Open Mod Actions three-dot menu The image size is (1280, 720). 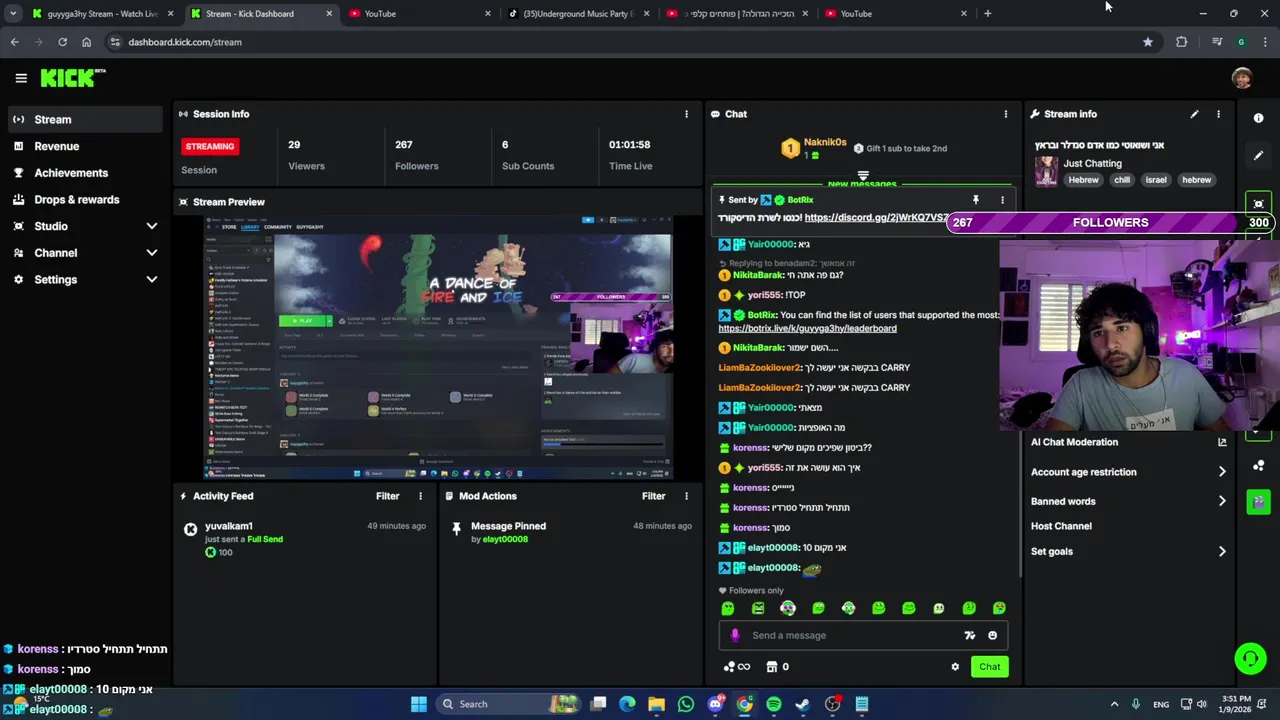[686, 496]
